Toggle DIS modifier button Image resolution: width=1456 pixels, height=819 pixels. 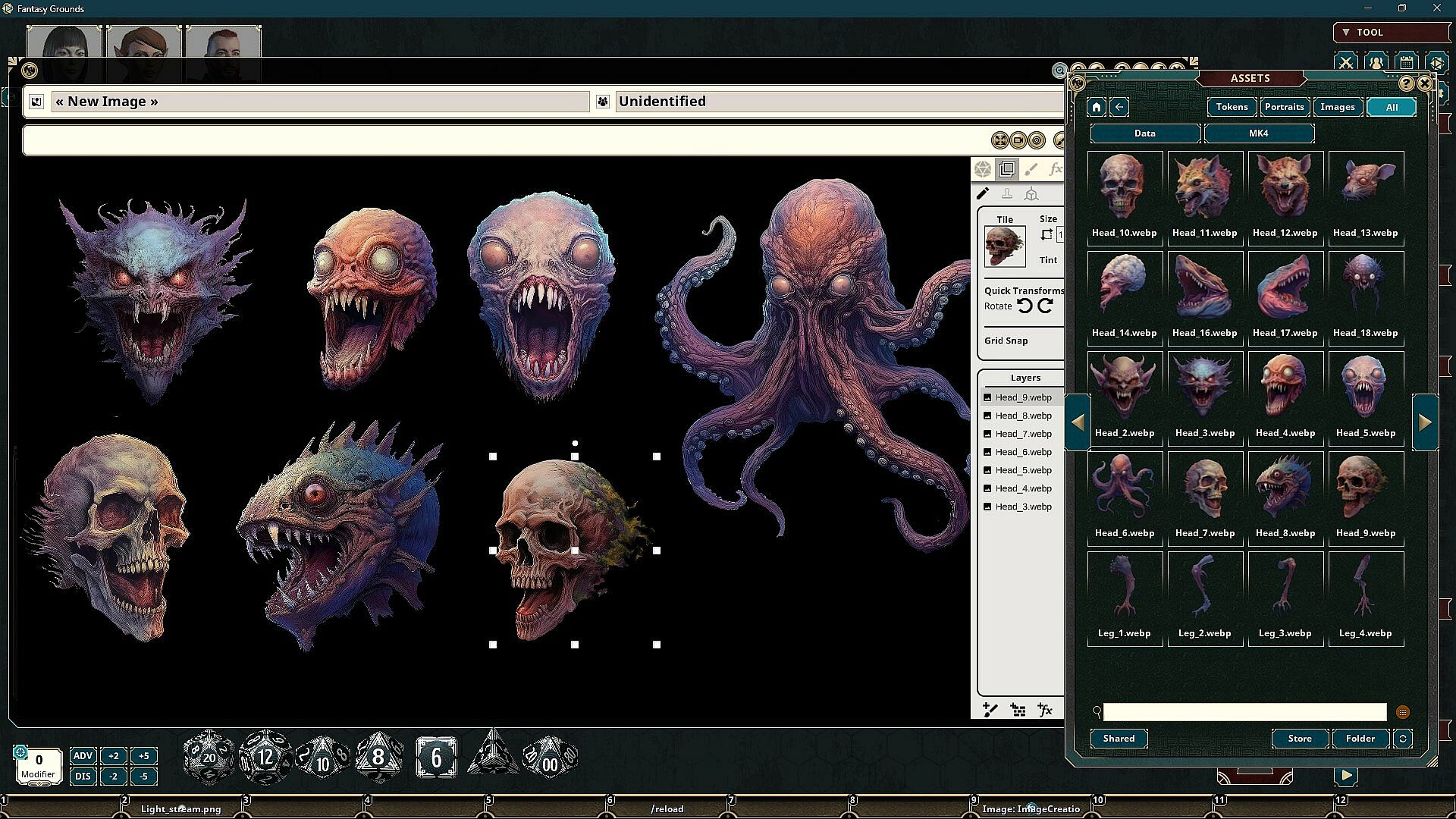83,776
